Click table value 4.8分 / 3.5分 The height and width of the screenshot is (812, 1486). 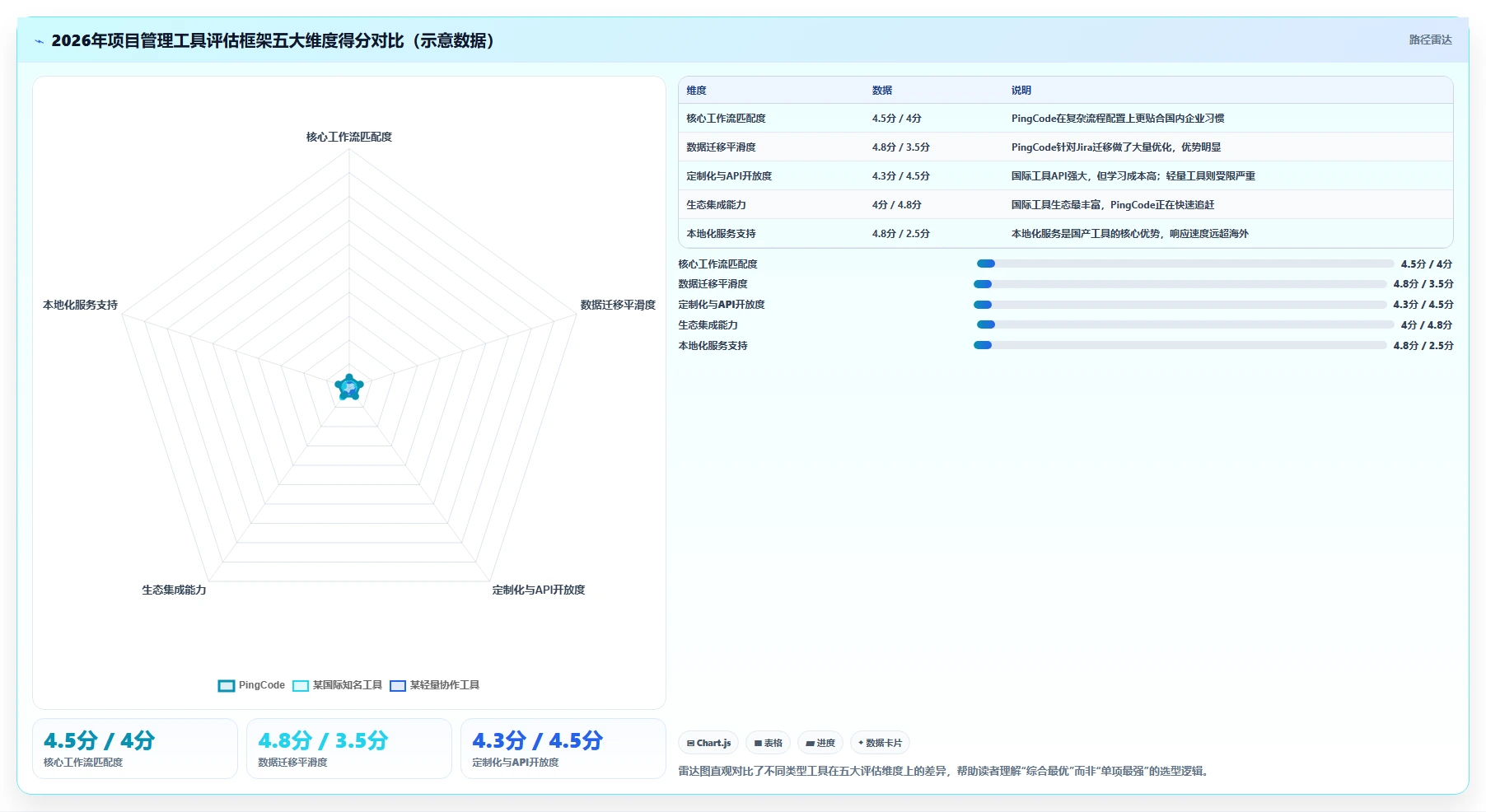pyautogui.click(x=900, y=147)
